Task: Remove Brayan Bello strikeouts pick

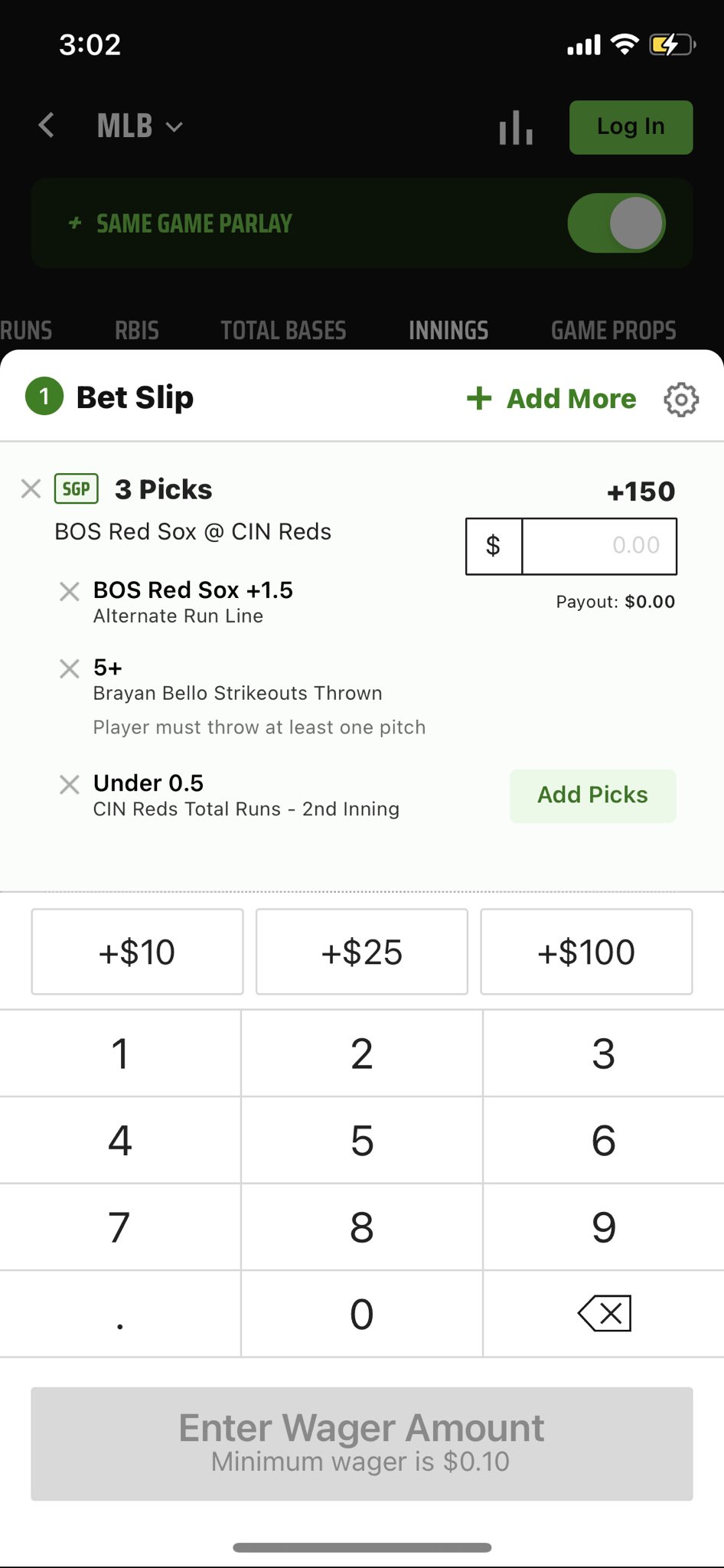Action: click(x=70, y=669)
